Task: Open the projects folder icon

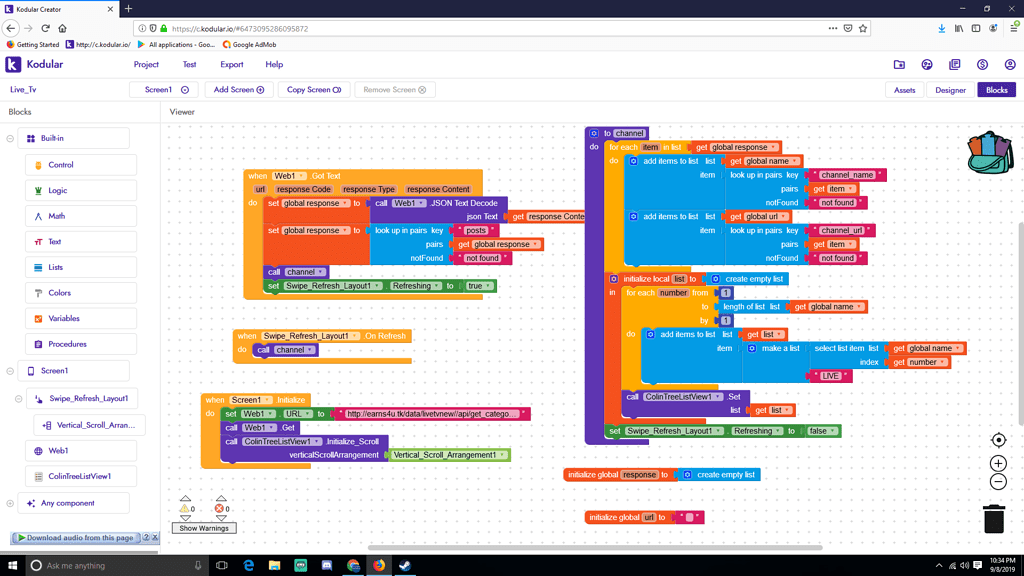Action: (x=899, y=65)
